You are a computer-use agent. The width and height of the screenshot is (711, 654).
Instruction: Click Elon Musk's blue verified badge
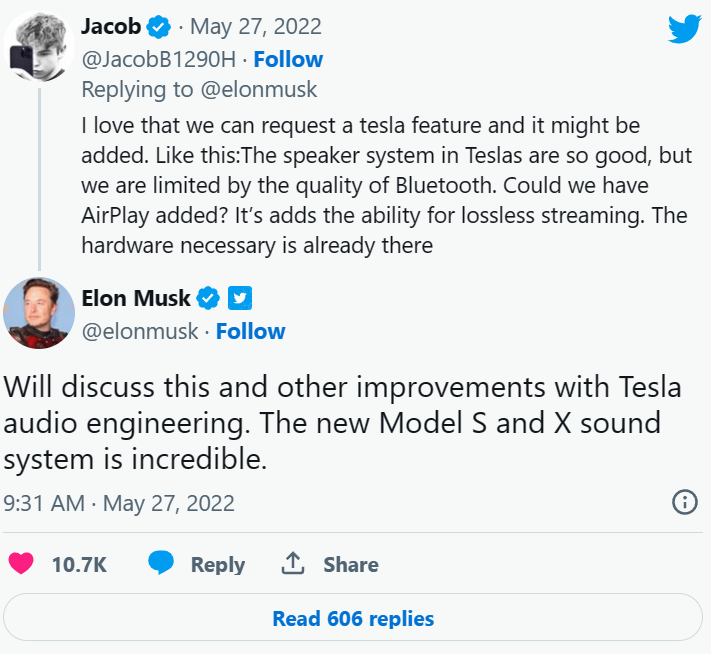click(208, 298)
